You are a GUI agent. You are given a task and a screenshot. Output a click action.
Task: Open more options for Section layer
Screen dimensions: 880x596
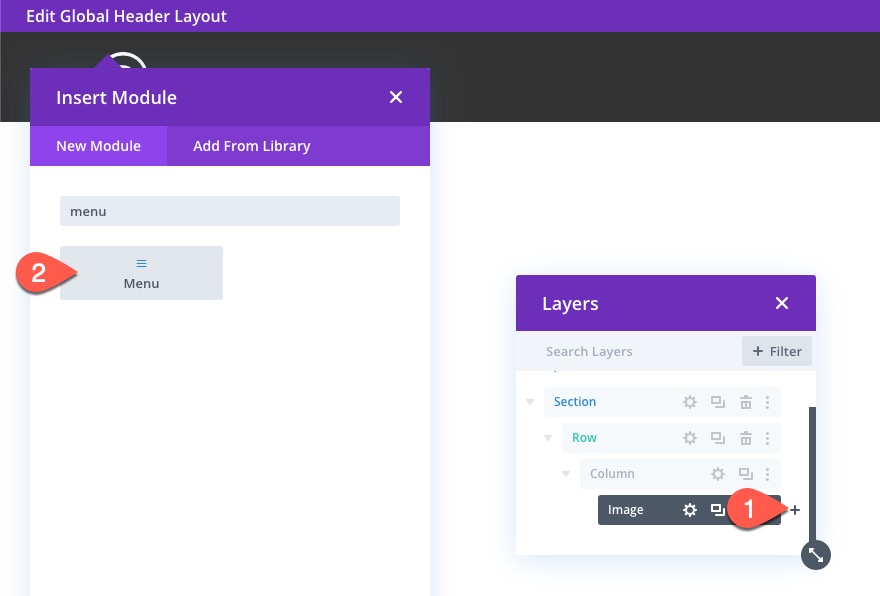(767, 402)
